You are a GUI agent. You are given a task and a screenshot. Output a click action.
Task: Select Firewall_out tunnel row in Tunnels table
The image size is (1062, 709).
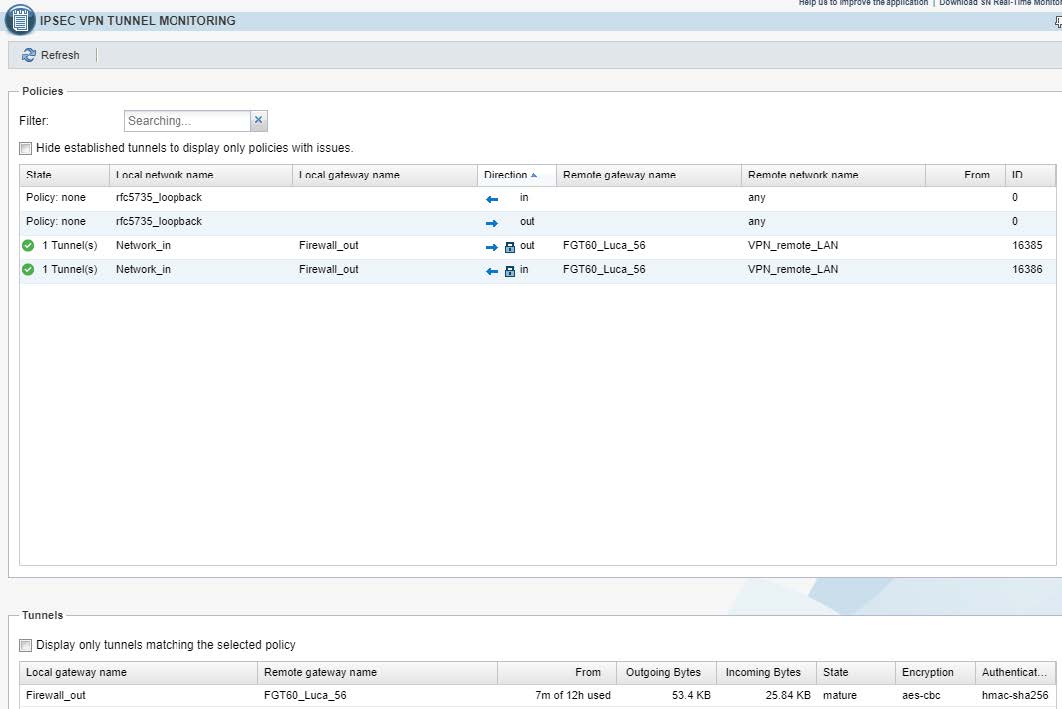(x=537, y=695)
